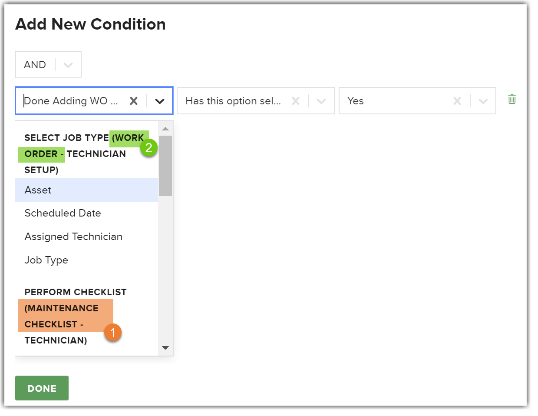Image resolution: width=538 pixels, height=416 pixels.
Task: Click the green DONE button
Action: [42, 388]
